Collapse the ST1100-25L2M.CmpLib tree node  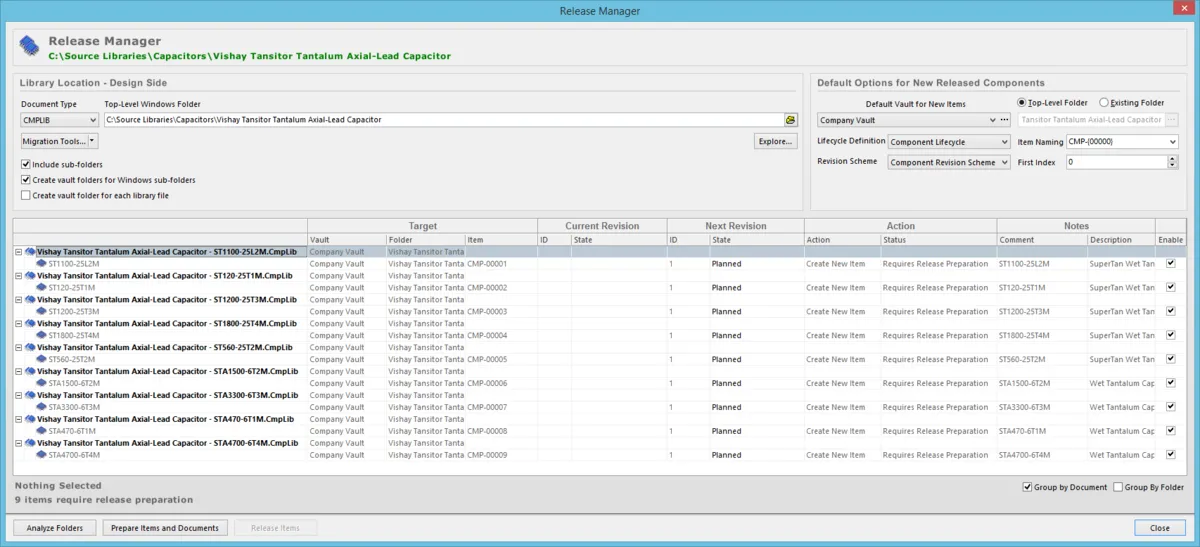click(x=19, y=252)
